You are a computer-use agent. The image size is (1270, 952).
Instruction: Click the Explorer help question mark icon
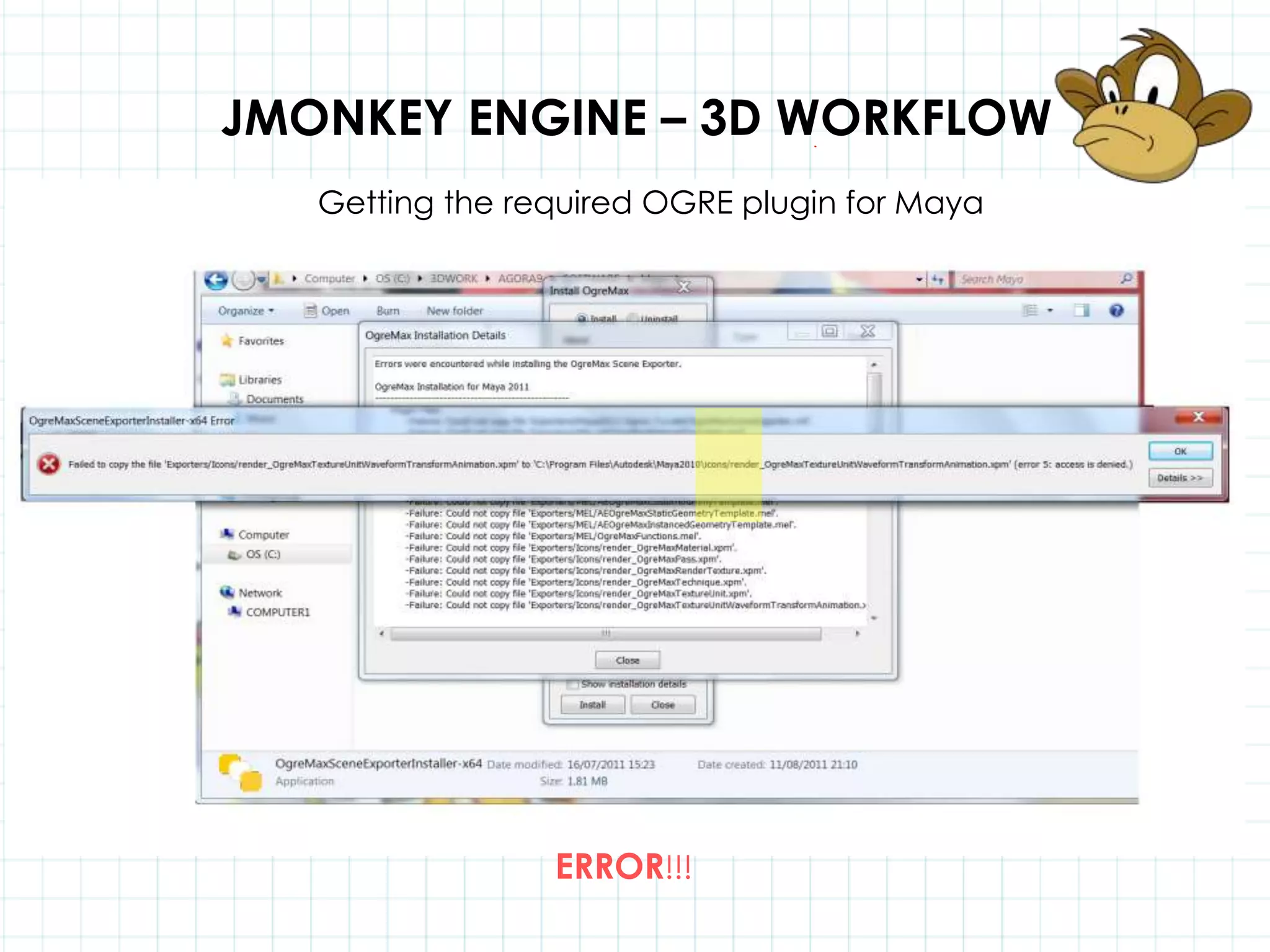coord(1116,311)
